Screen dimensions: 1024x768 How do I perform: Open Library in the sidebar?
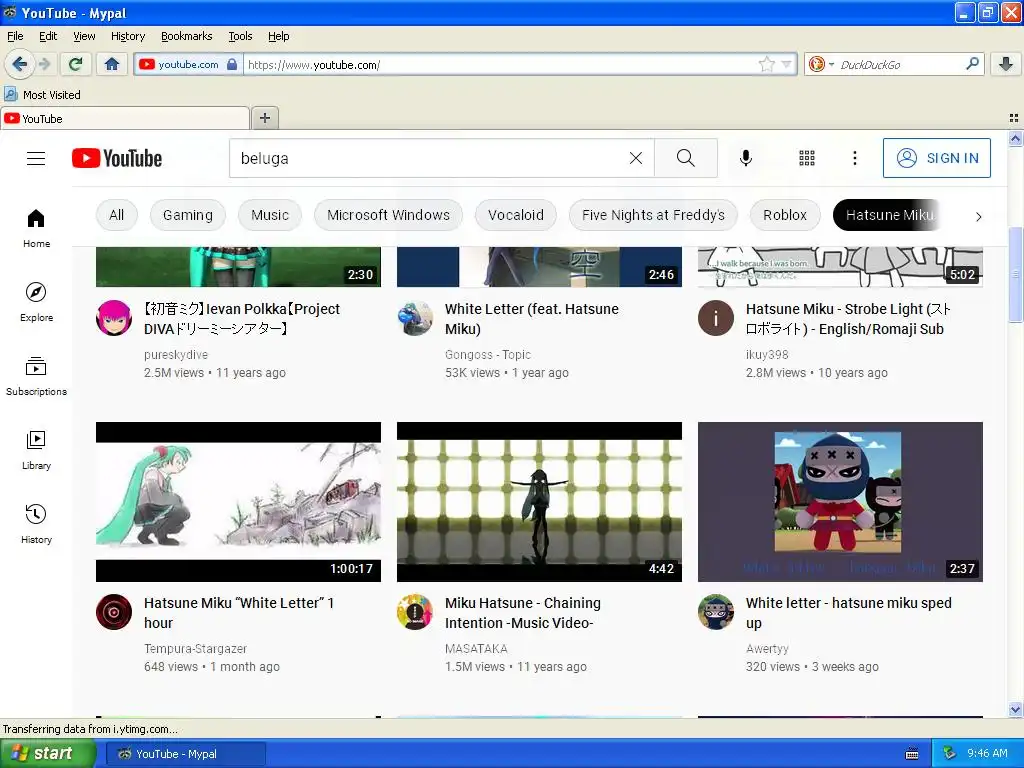(36, 451)
